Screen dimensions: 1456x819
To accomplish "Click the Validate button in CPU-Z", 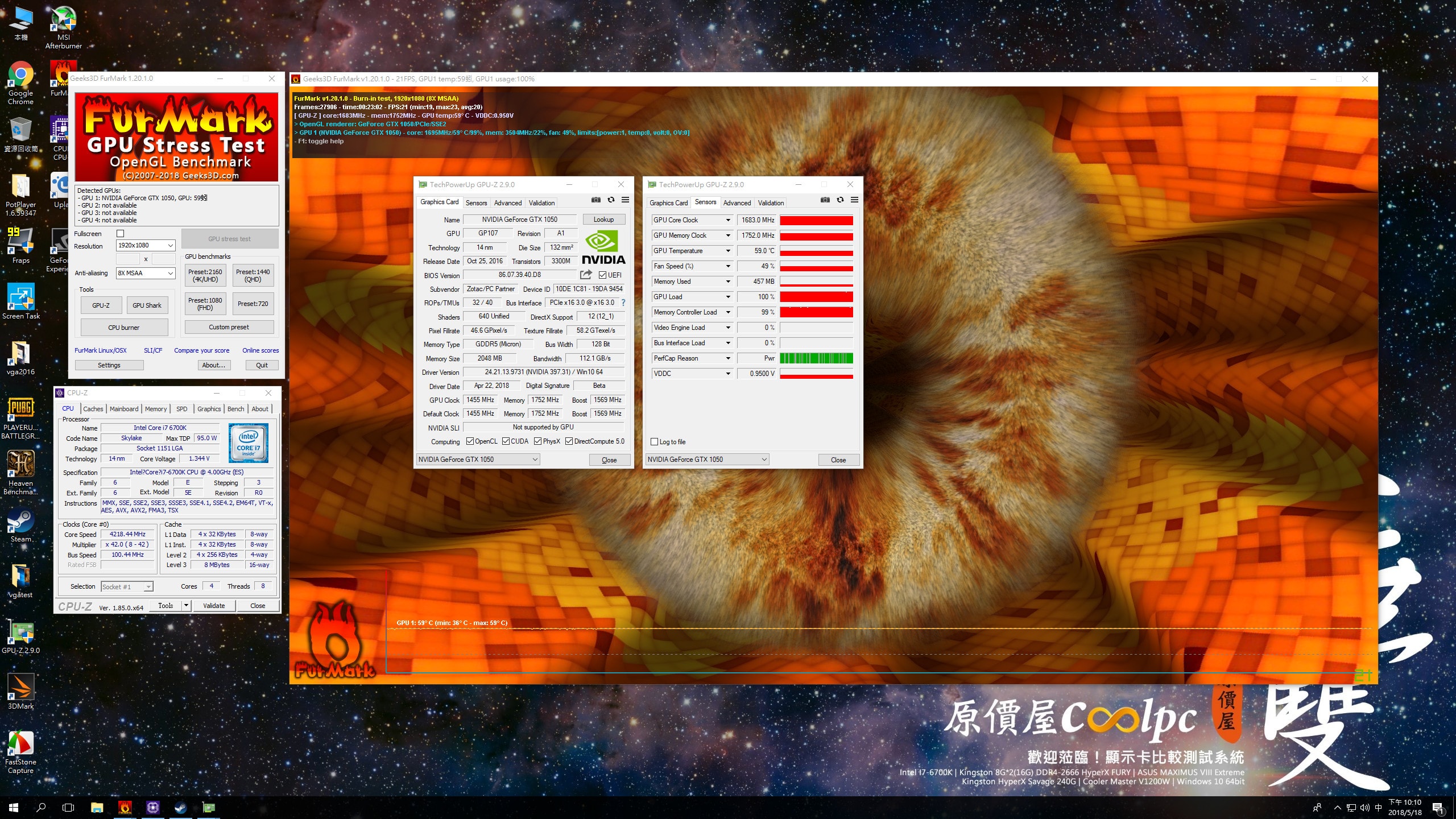I will [x=214, y=606].
